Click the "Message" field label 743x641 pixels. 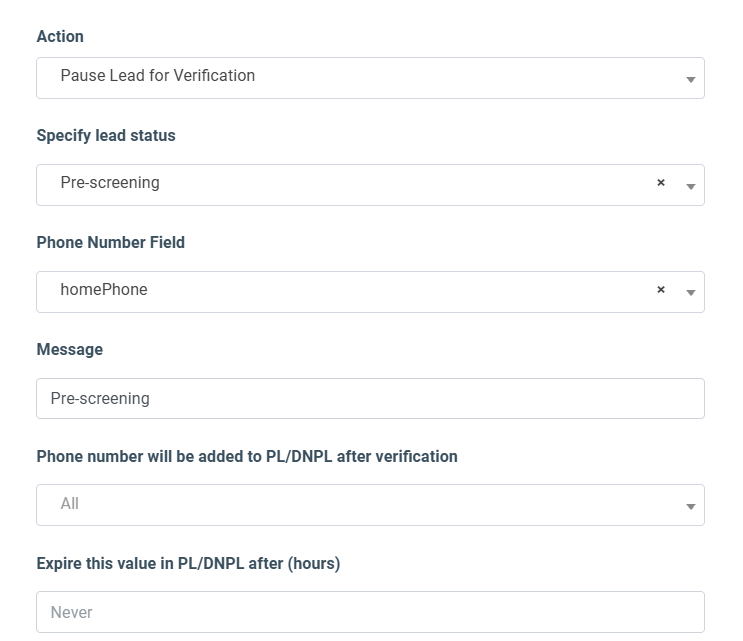[70, 349]
